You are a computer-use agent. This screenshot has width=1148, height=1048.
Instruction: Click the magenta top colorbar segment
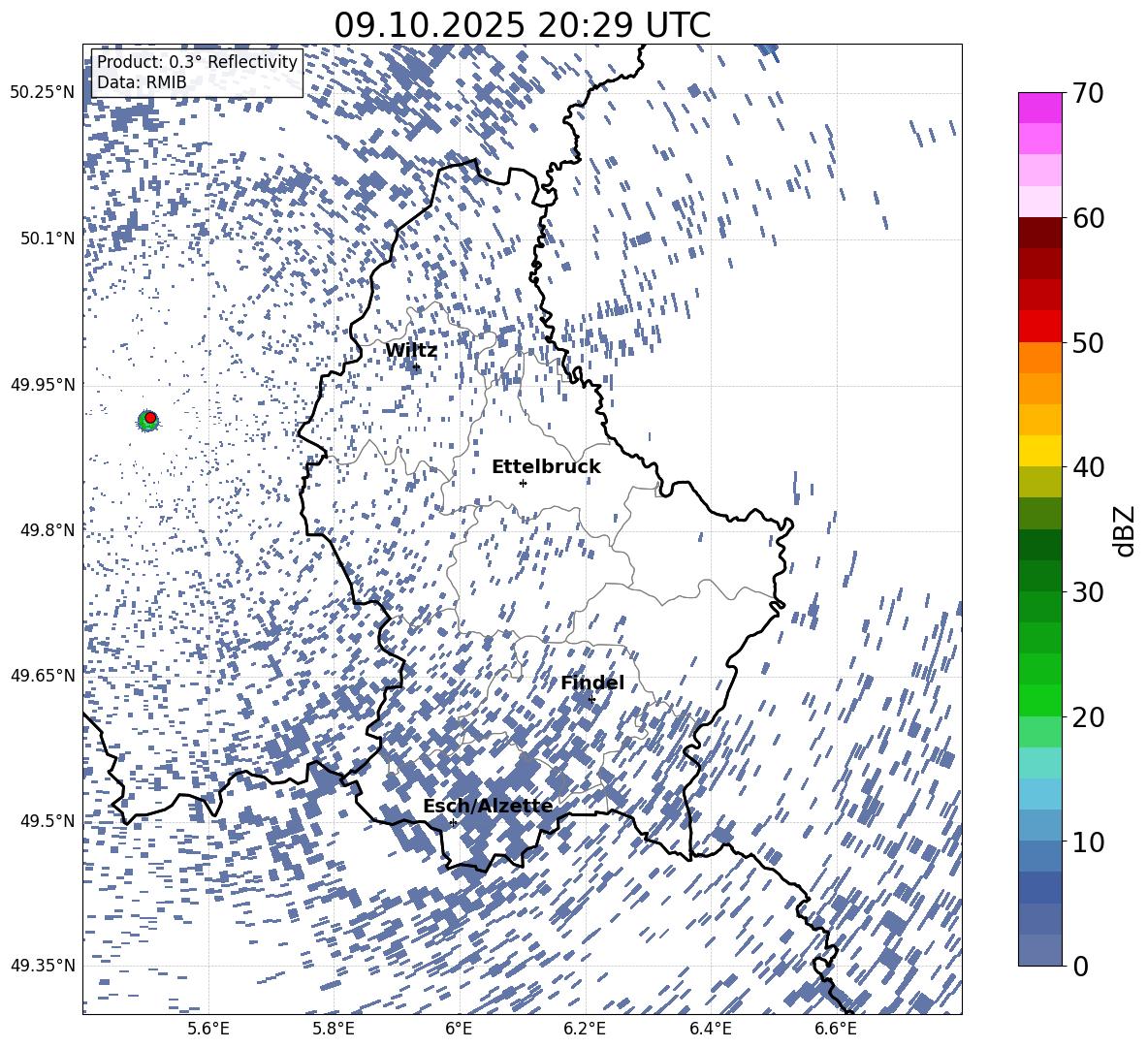[1039, 109]
